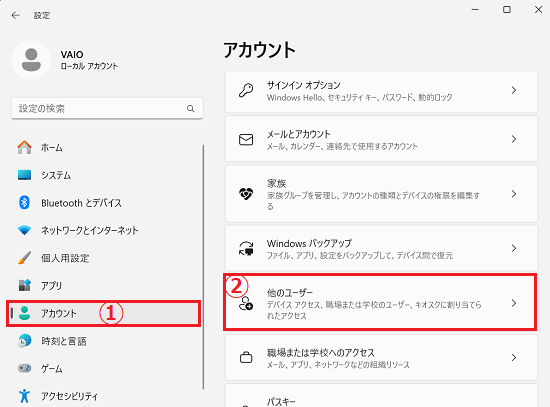Click the VAIO user avatar
This screenshot has height=407, width=550.
pyautogui.click(x=31, y=60)
